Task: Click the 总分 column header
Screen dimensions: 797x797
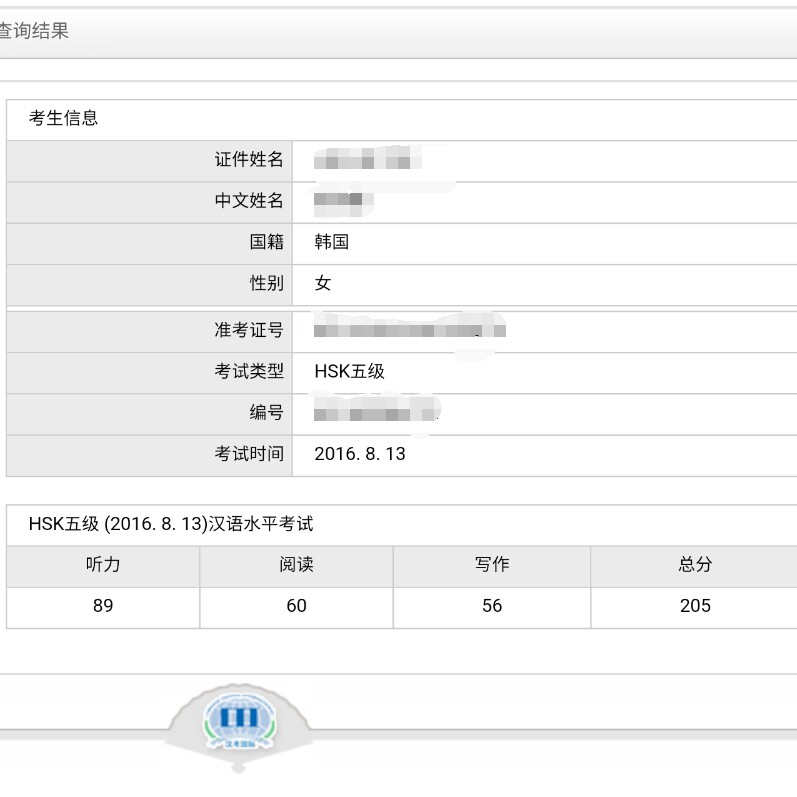Action: tap(695, 565)
